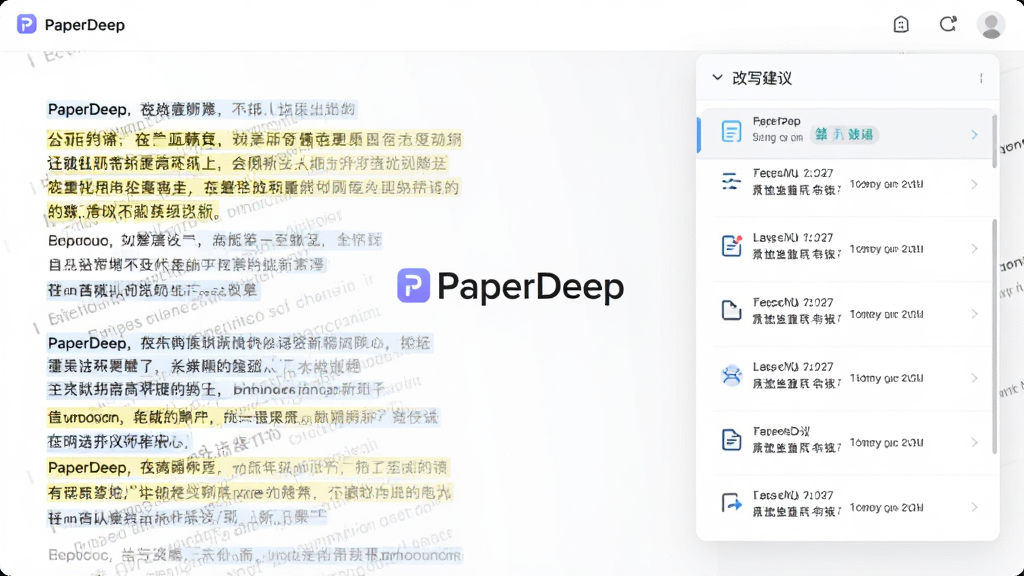Viewport: 1024px width, 576px height.
Task: Open the user avatar in the top bar
Action: (991, 25)
